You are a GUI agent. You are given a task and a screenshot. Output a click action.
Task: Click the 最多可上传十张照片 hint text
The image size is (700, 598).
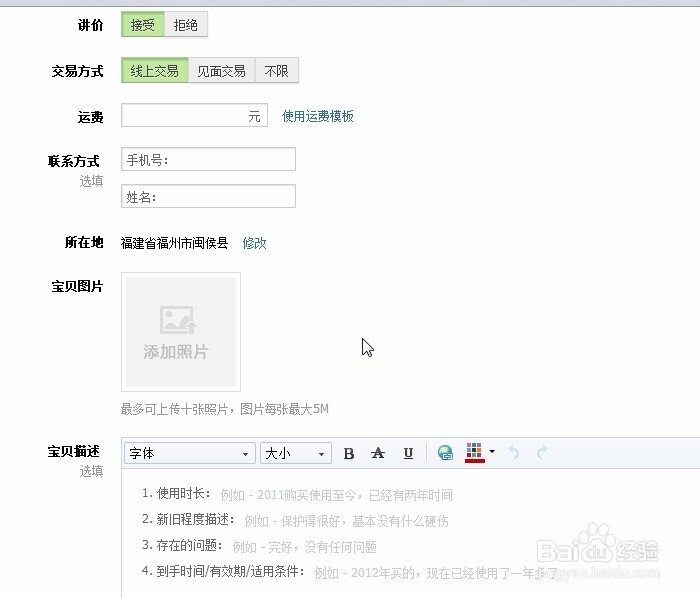coord(225,409)
